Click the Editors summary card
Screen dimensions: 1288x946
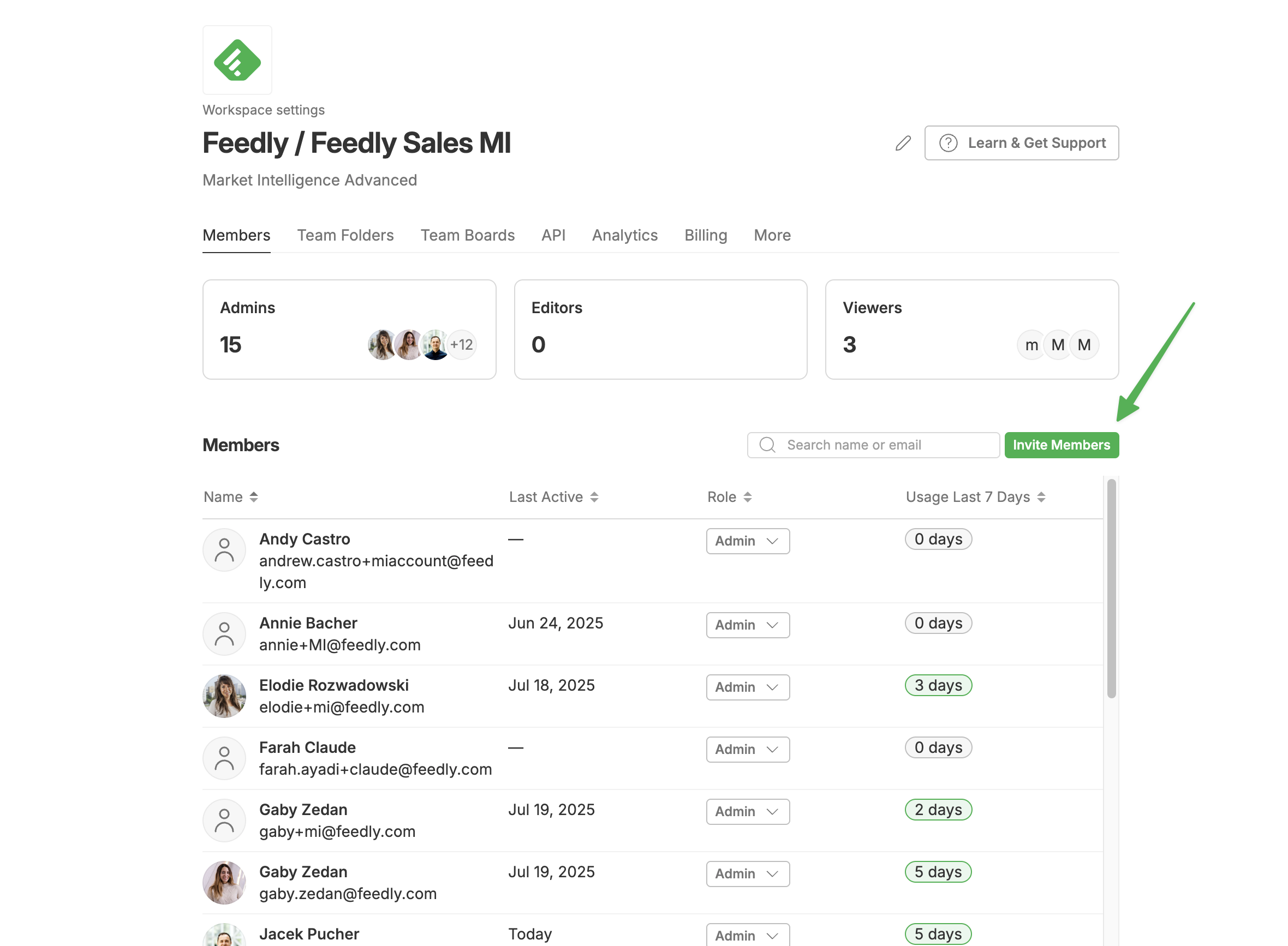pyautogui.click(x=660, y=330)
